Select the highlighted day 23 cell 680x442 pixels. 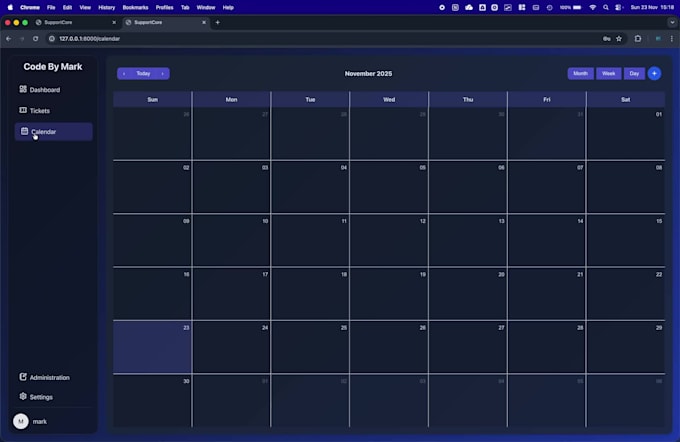coord(152,347)
